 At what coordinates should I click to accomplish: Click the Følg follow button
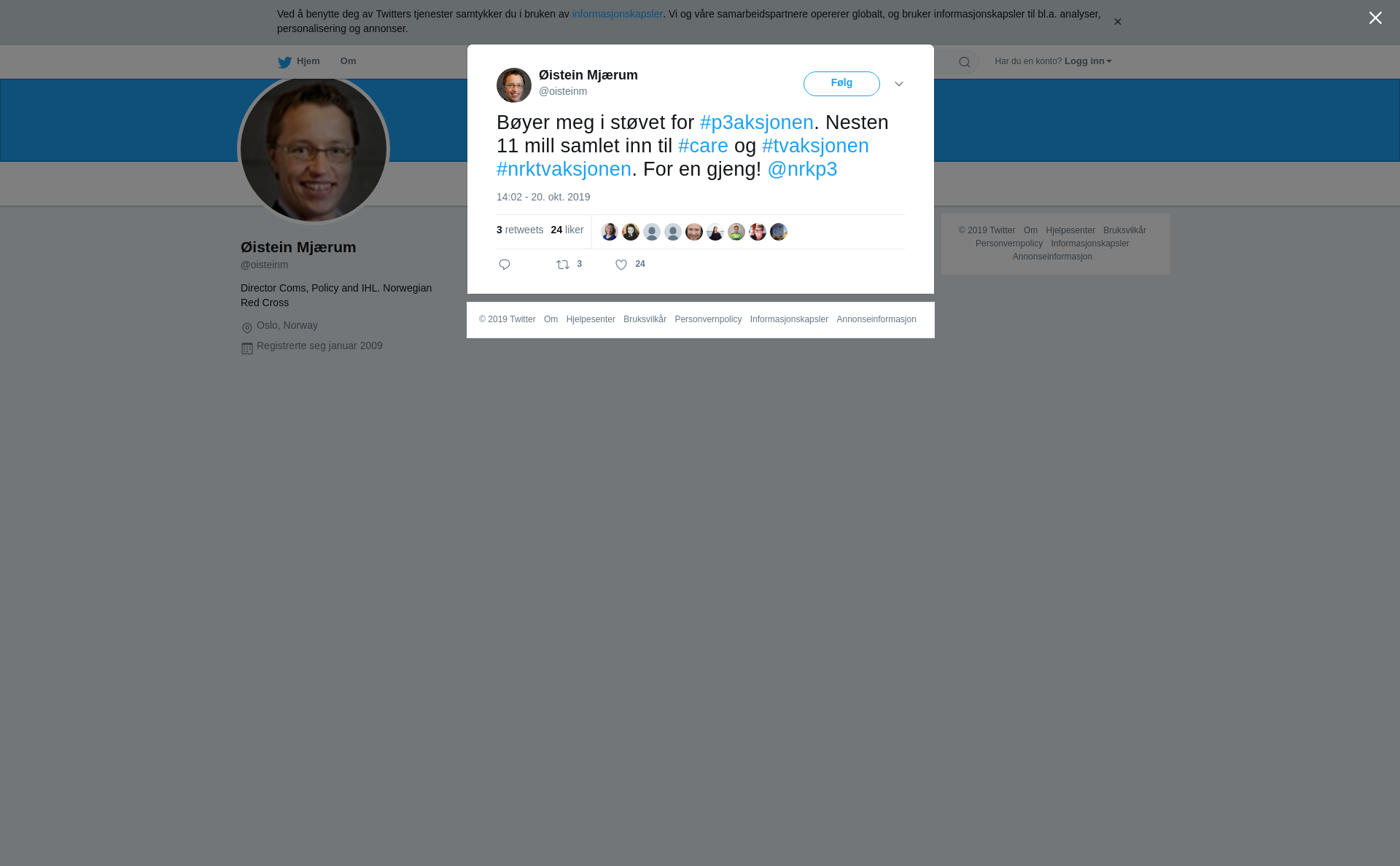point(841,84)
